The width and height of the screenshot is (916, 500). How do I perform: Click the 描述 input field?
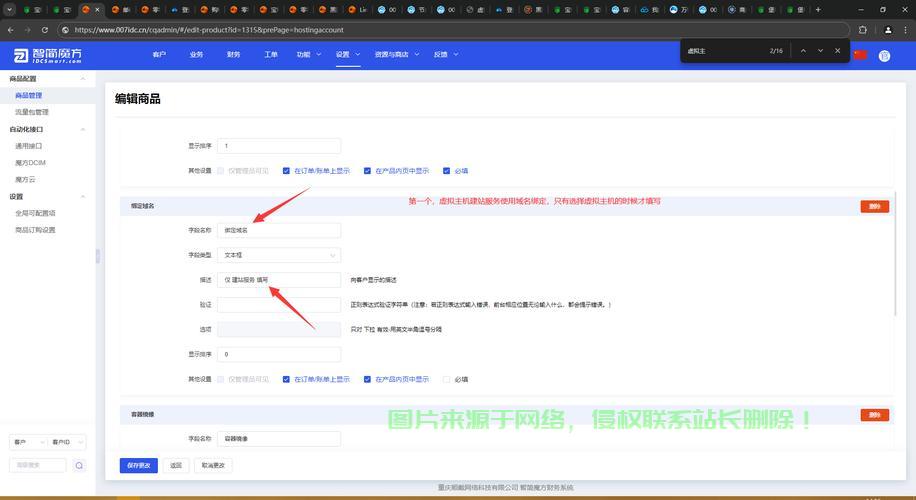279,280
